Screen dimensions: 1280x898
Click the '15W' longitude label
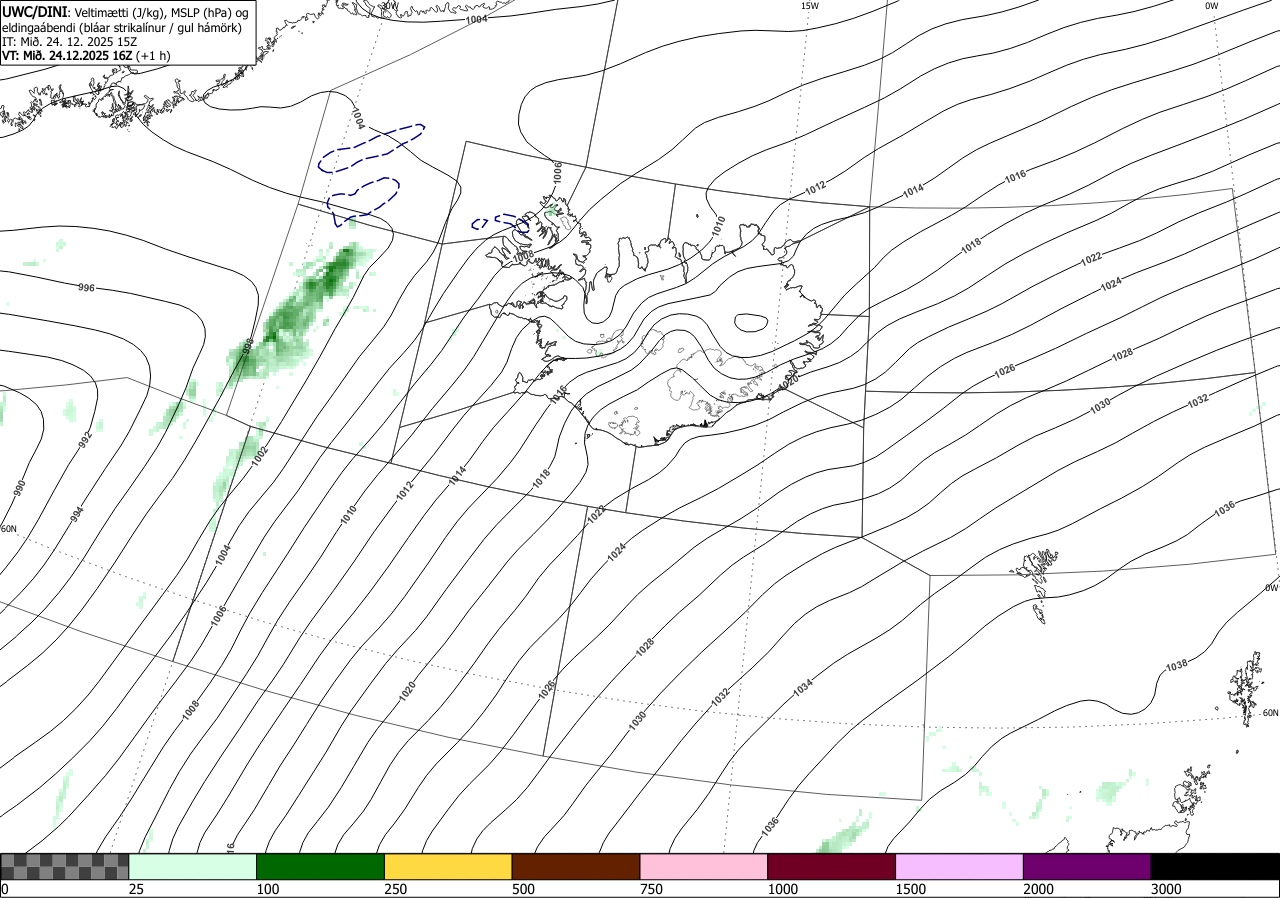point(809,5)
